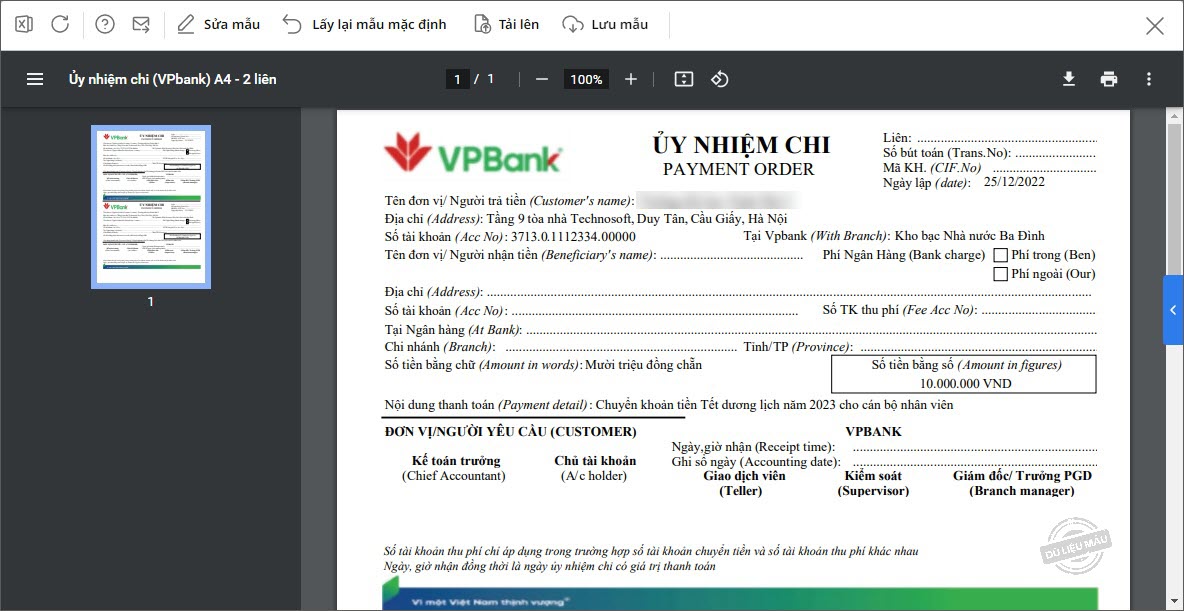This screenshot has width=1184, height=611.
Task: Click the Giao dịch viên (Teller) label
Action: [745, 483]
